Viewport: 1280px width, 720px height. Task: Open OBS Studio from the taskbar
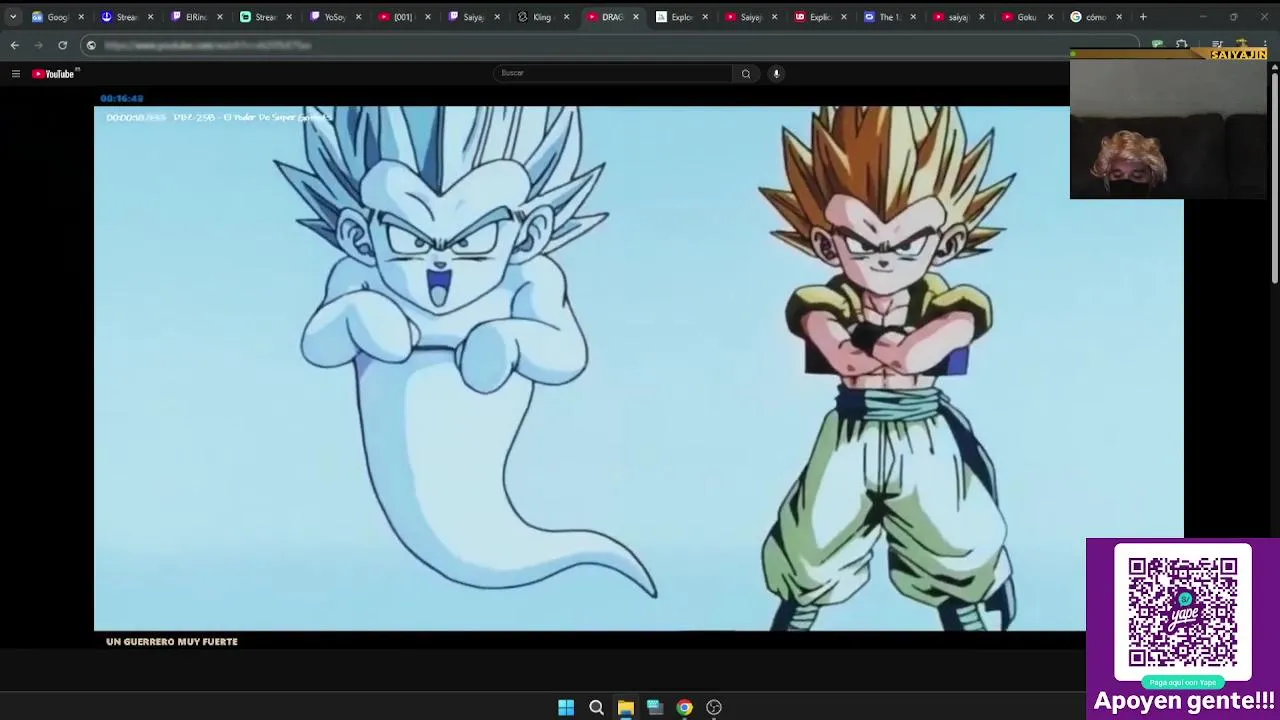click(x=714, y=707)
